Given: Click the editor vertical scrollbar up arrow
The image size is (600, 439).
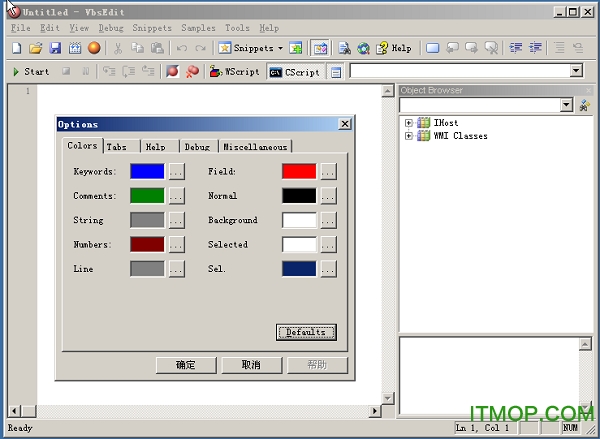Looking at the screenshot, I should (x=387, y=91).
